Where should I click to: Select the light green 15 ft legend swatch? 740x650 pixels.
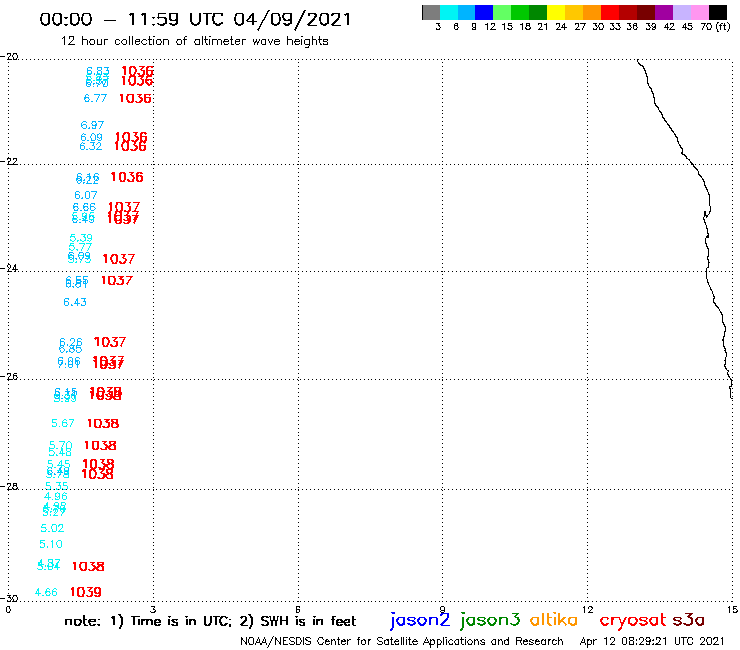click(502, 13)
